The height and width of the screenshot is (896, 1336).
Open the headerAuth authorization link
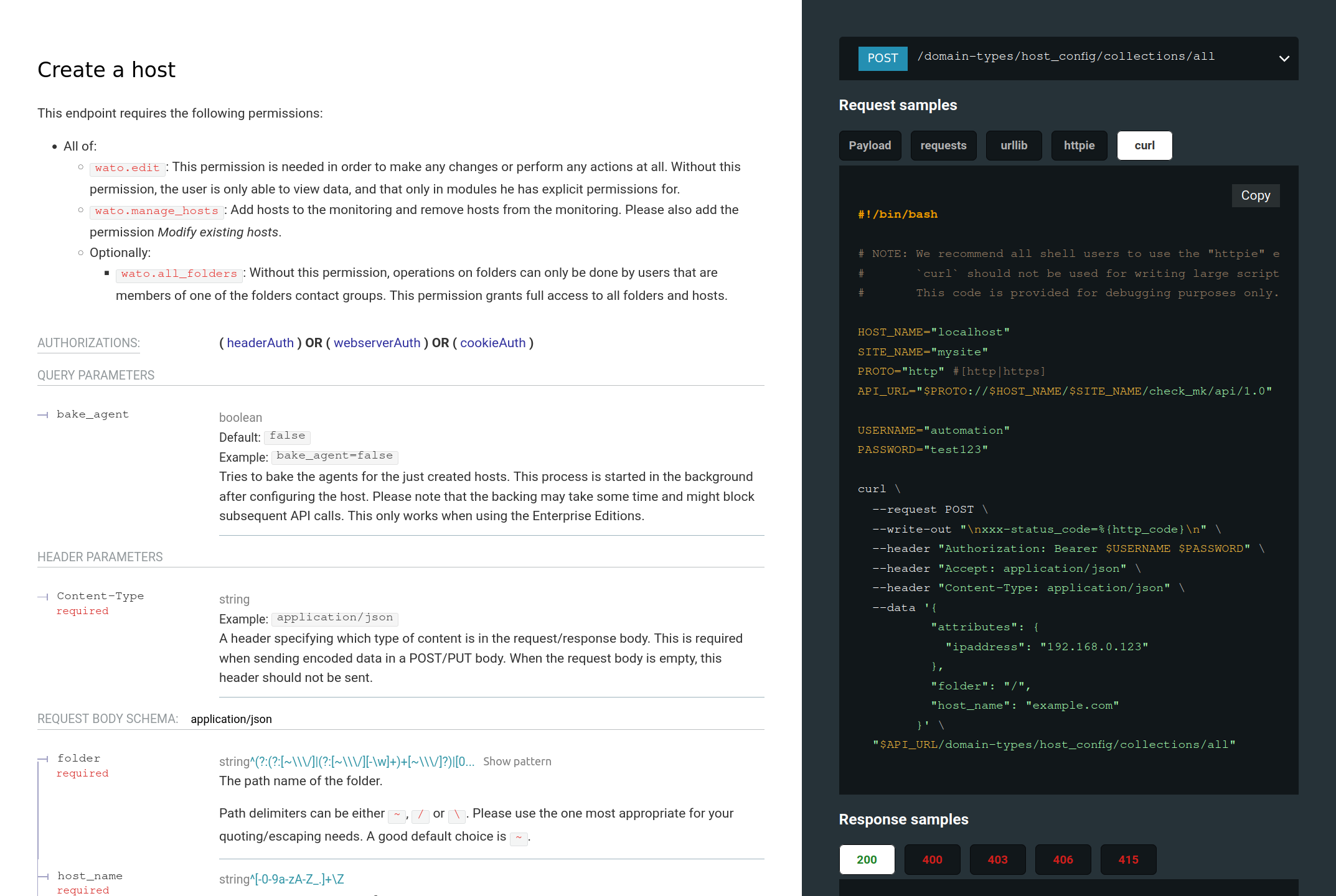click(260, 343)
